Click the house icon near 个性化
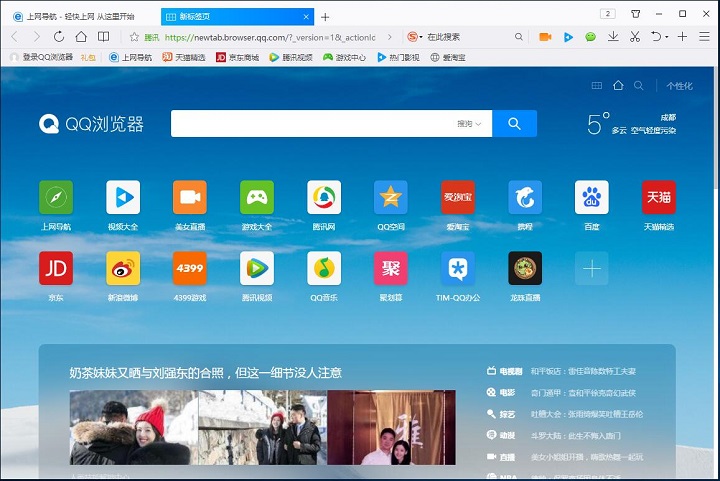Viewport: 720px width, 481px height. 618,85
